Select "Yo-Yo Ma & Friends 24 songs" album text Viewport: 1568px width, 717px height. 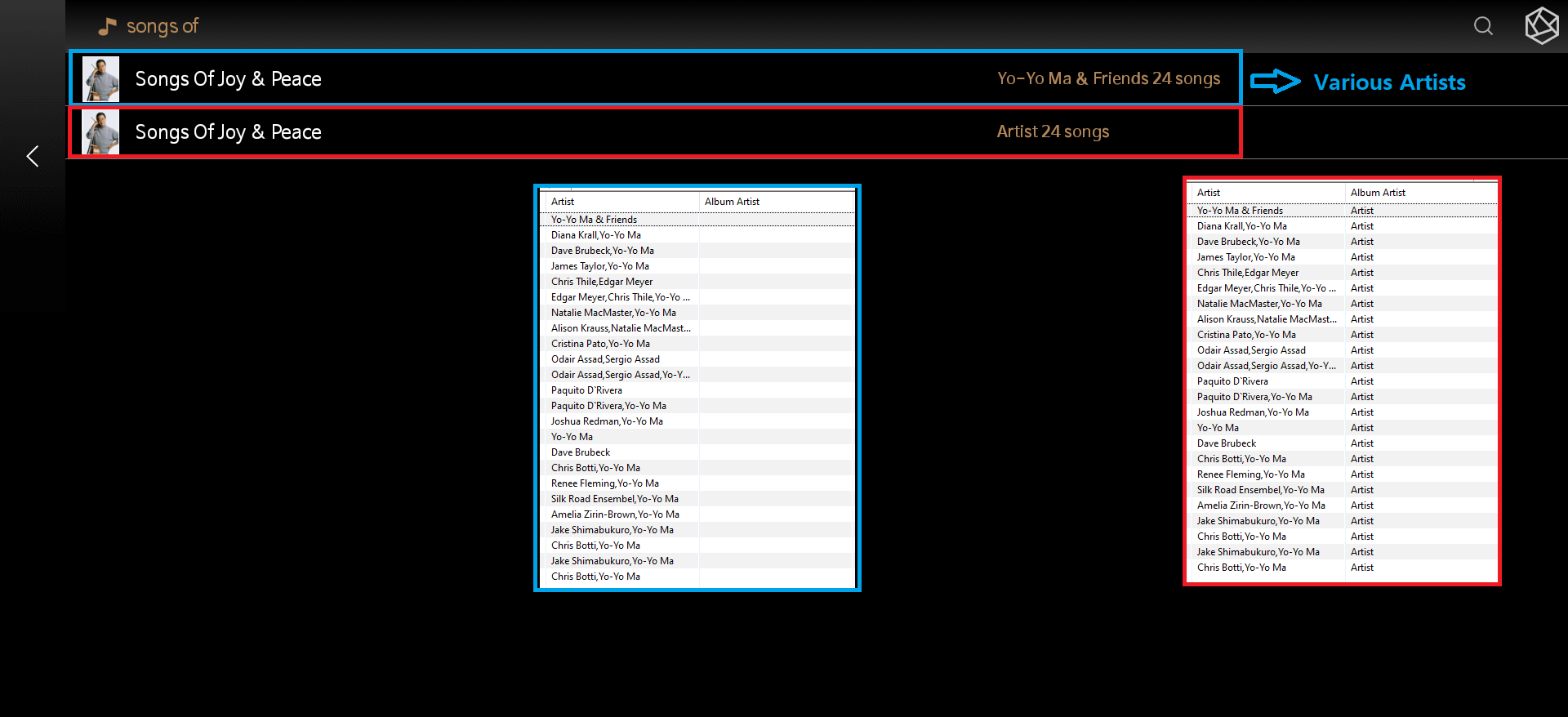coord(1108,78)
